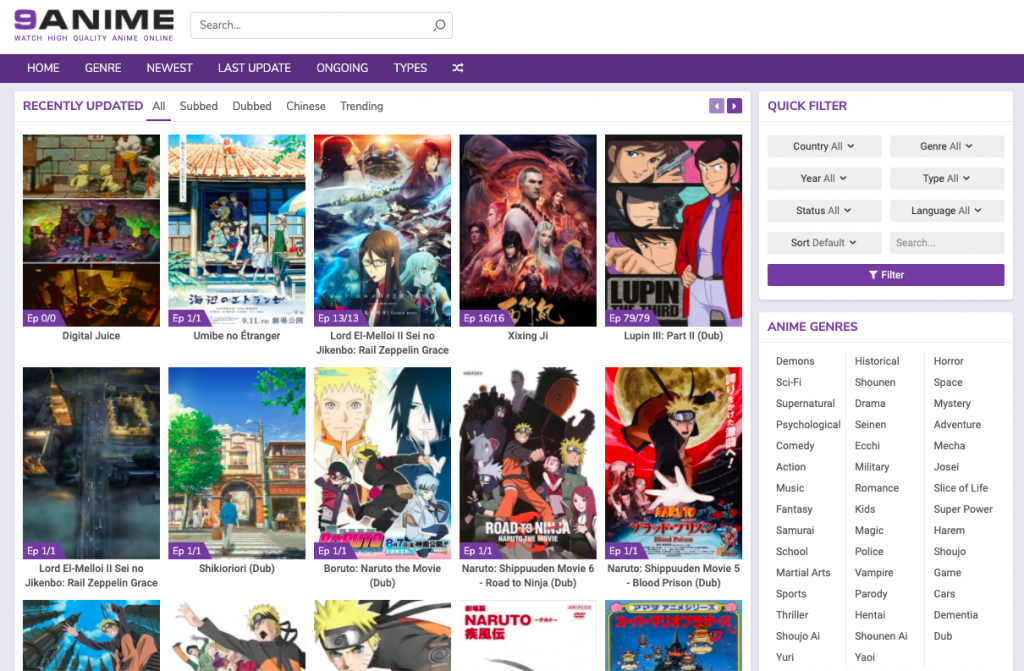Image resolution: width=1024 pixels, height=671 pixels.
Task: Switch to the Dubbed tab
Action: (x=250, y=106)
